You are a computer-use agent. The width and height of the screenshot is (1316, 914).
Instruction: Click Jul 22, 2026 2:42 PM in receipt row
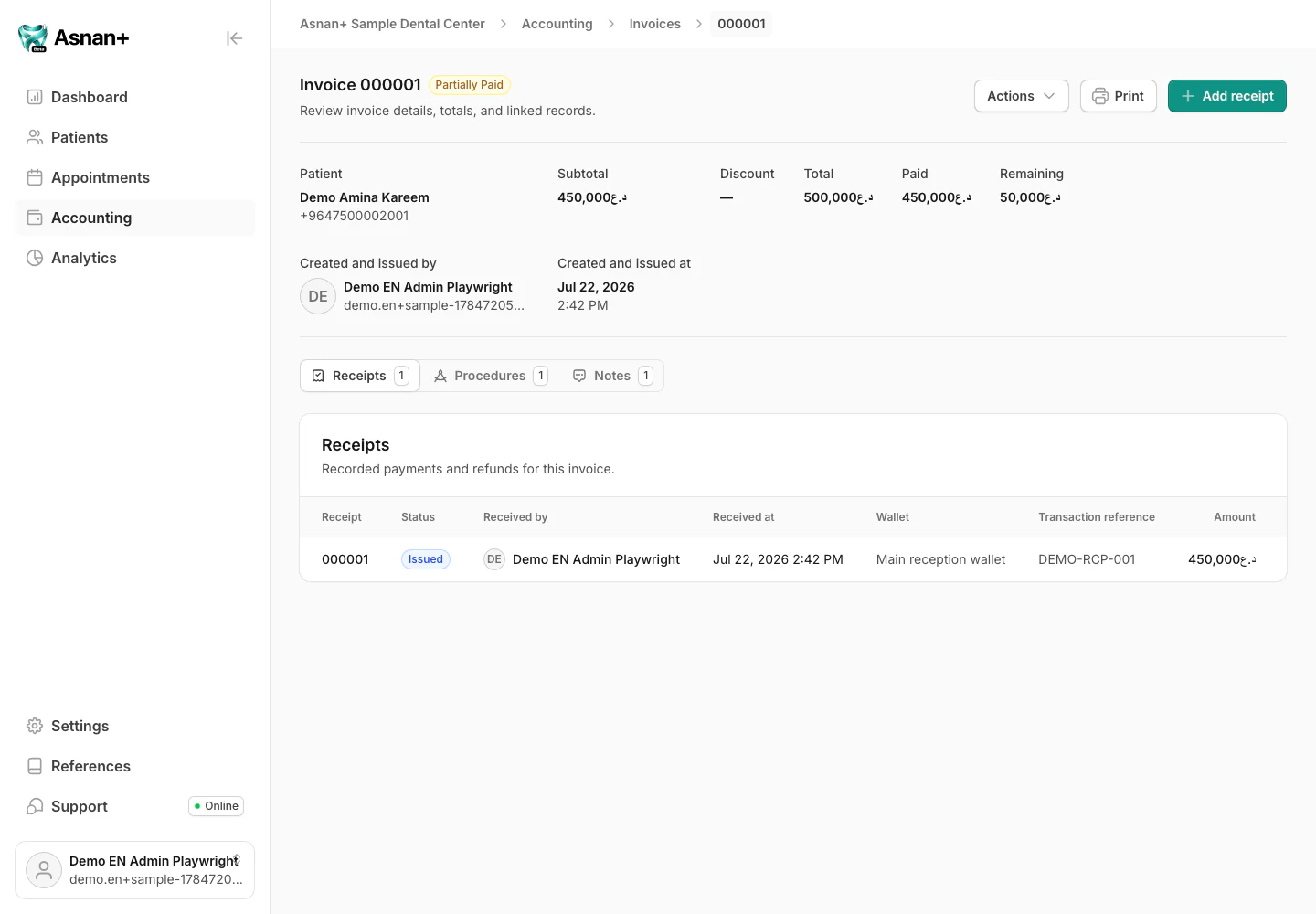tap(778, 559)
